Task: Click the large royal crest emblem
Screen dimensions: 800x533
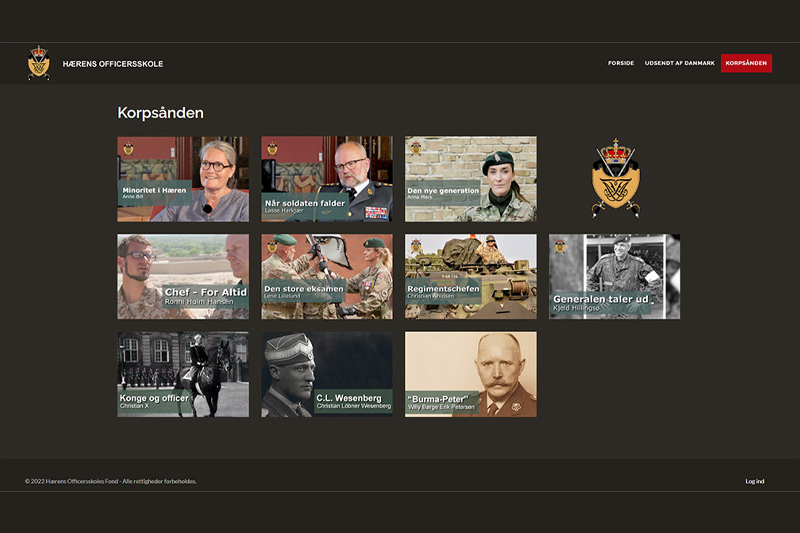Action: click(615, 178)
